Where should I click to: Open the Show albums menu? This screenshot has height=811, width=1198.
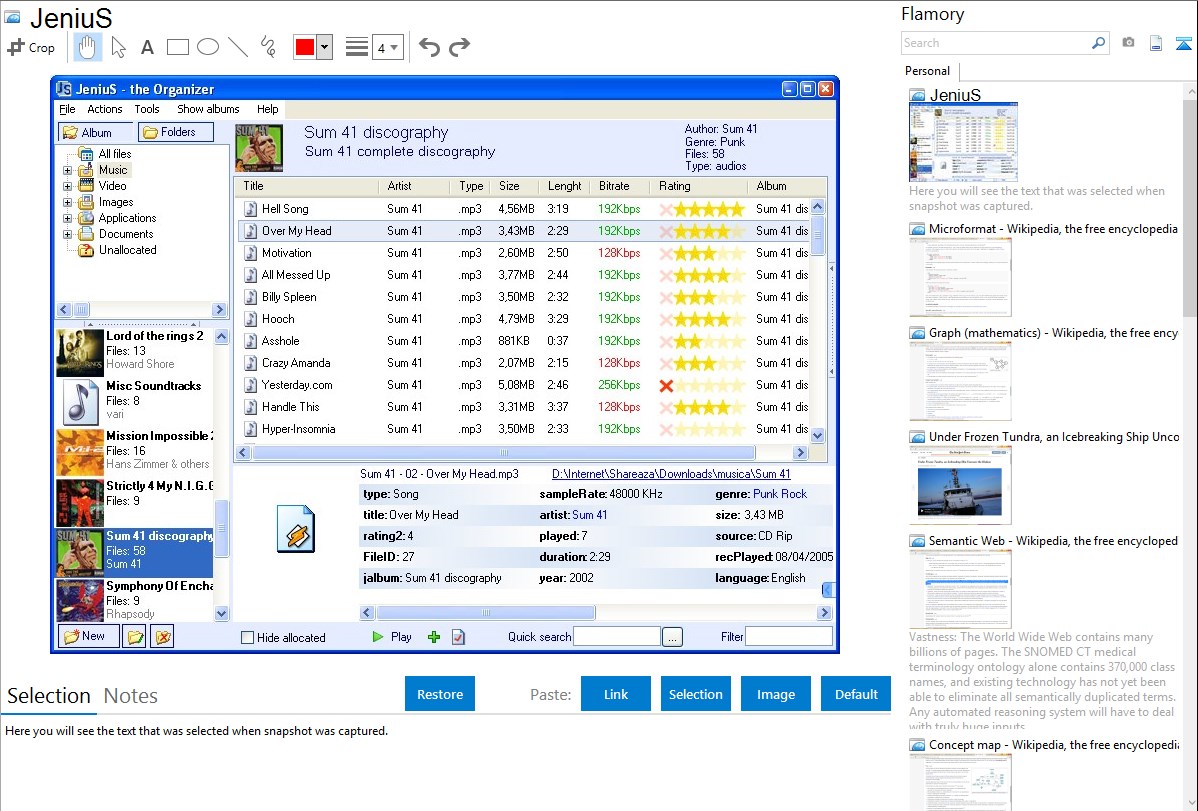(208, 109)
